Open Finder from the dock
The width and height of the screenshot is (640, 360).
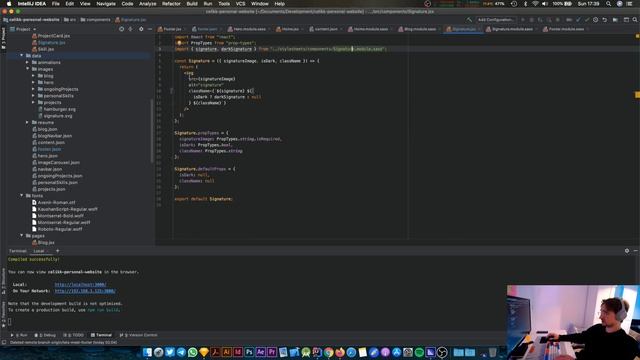[147, 352]
